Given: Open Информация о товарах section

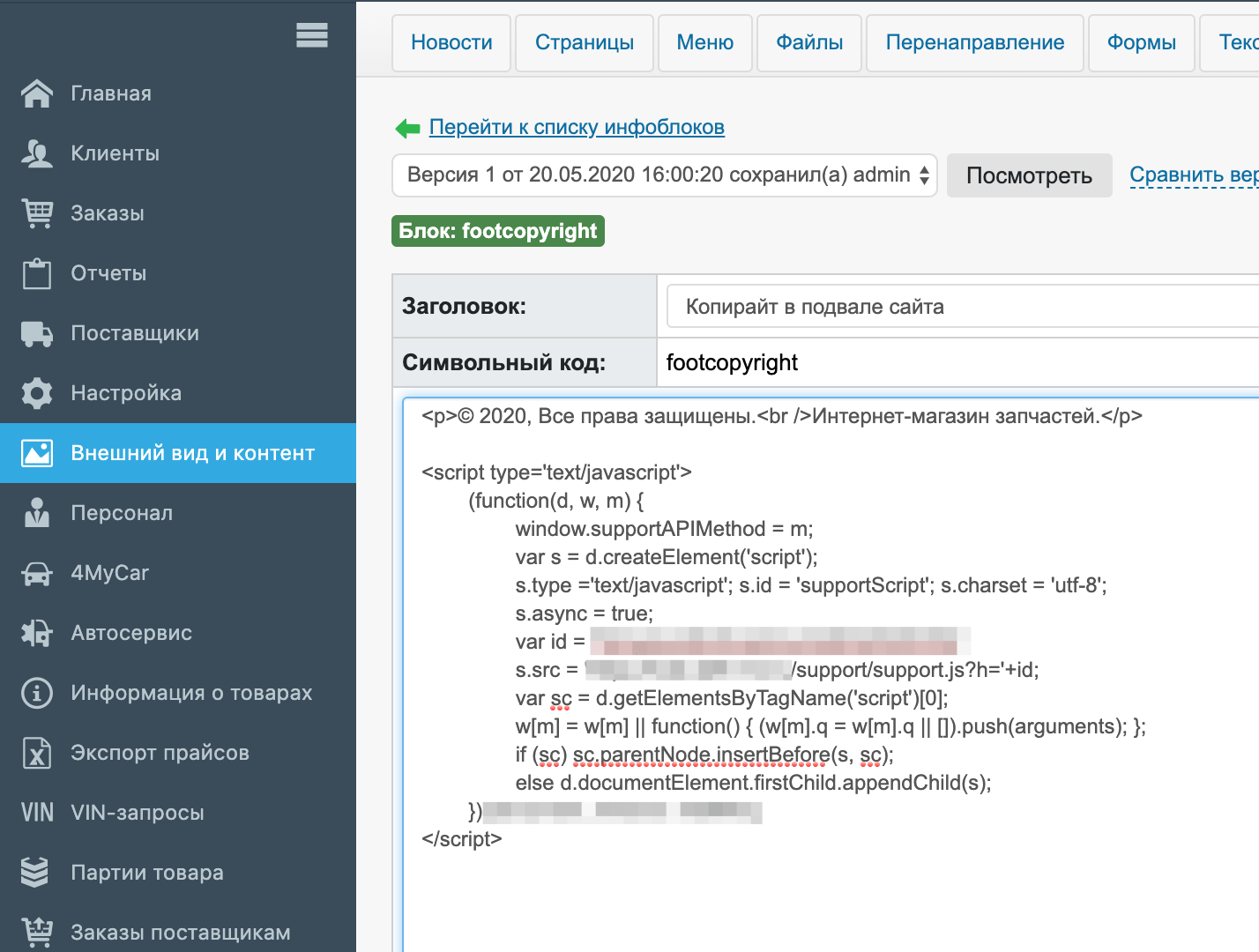Looking at the screenshot, I should point(178,693).
